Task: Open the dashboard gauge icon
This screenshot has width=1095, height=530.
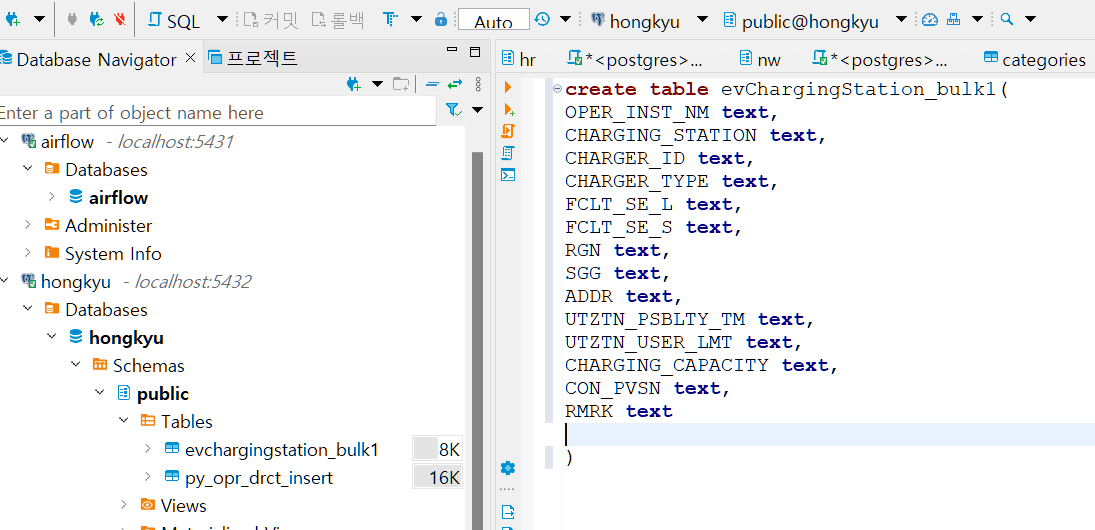Action: 929,20
